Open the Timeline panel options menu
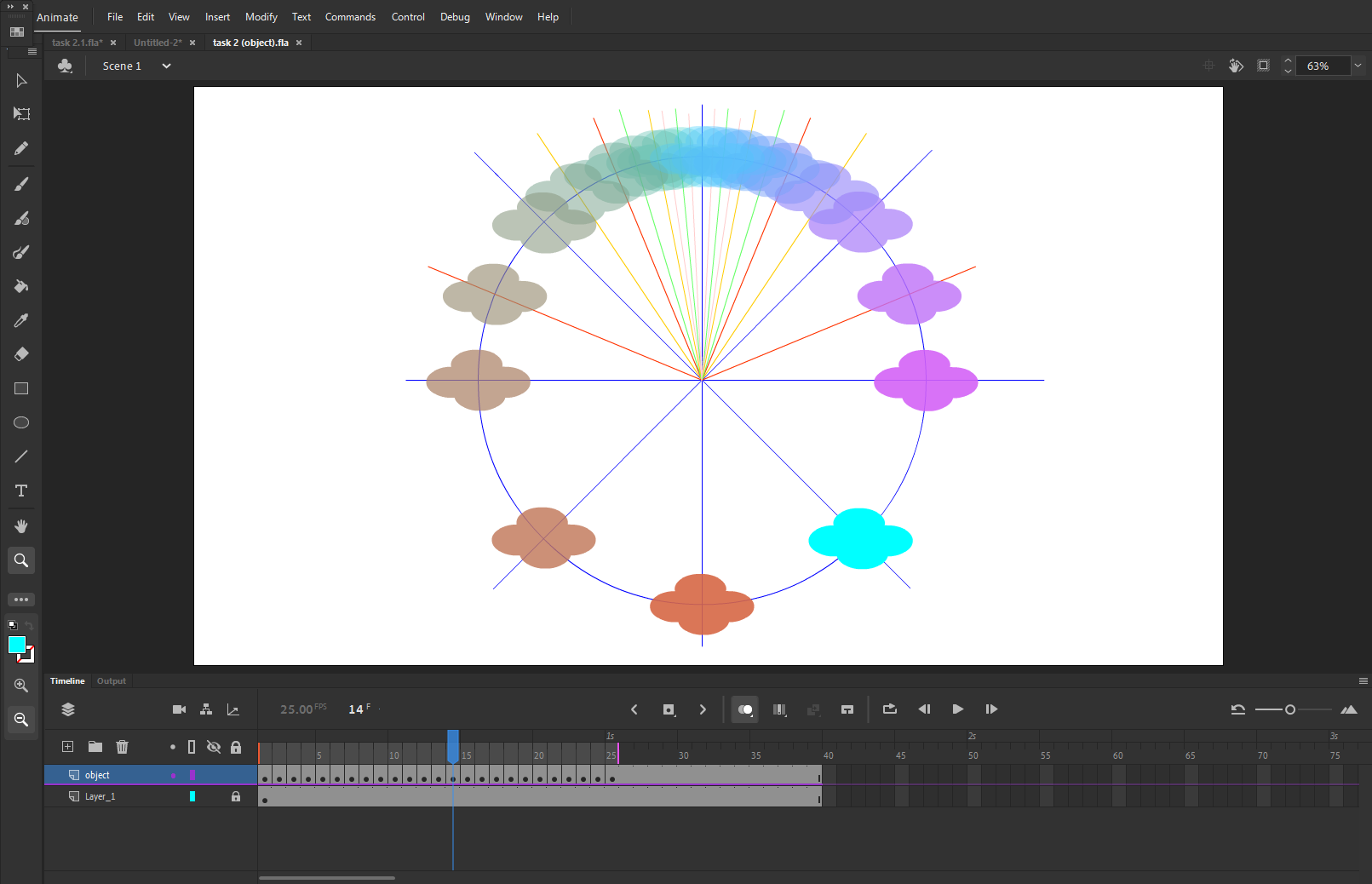Viewport: 1372px width, 884px height. click(1363, 681)
